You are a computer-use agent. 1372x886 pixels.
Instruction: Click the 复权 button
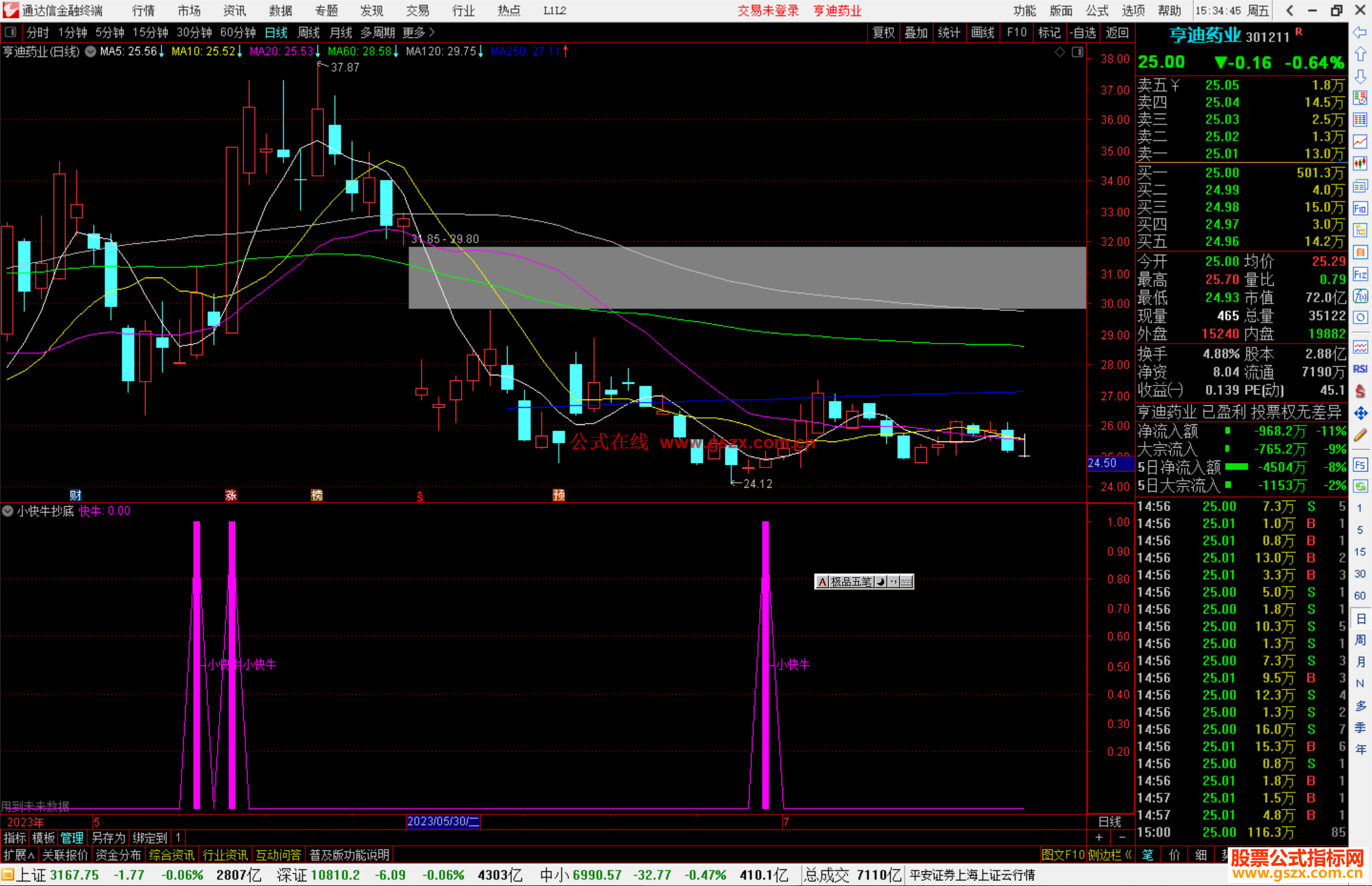pos(884,32)
